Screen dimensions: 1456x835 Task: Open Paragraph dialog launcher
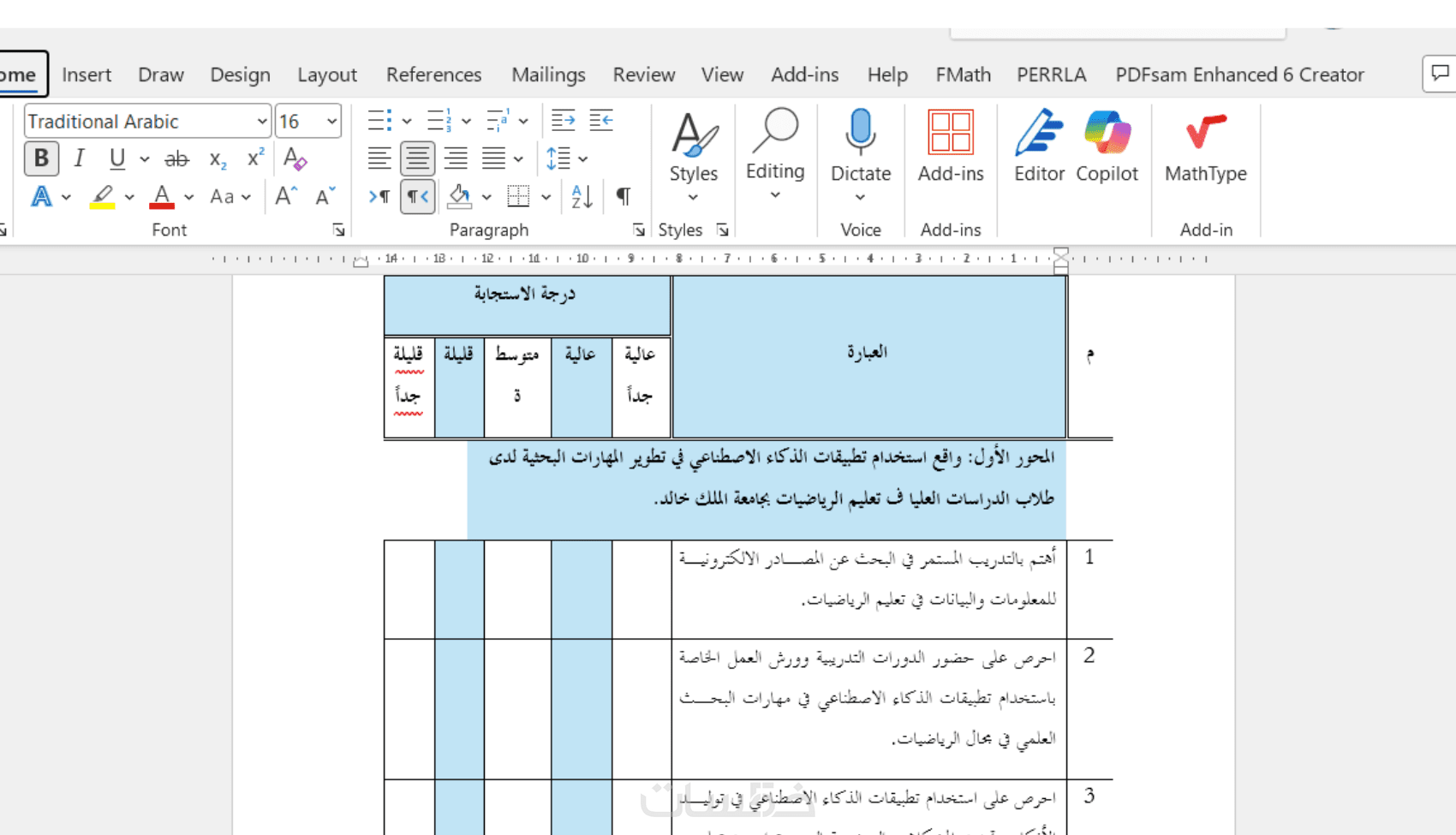pos(639,230)
